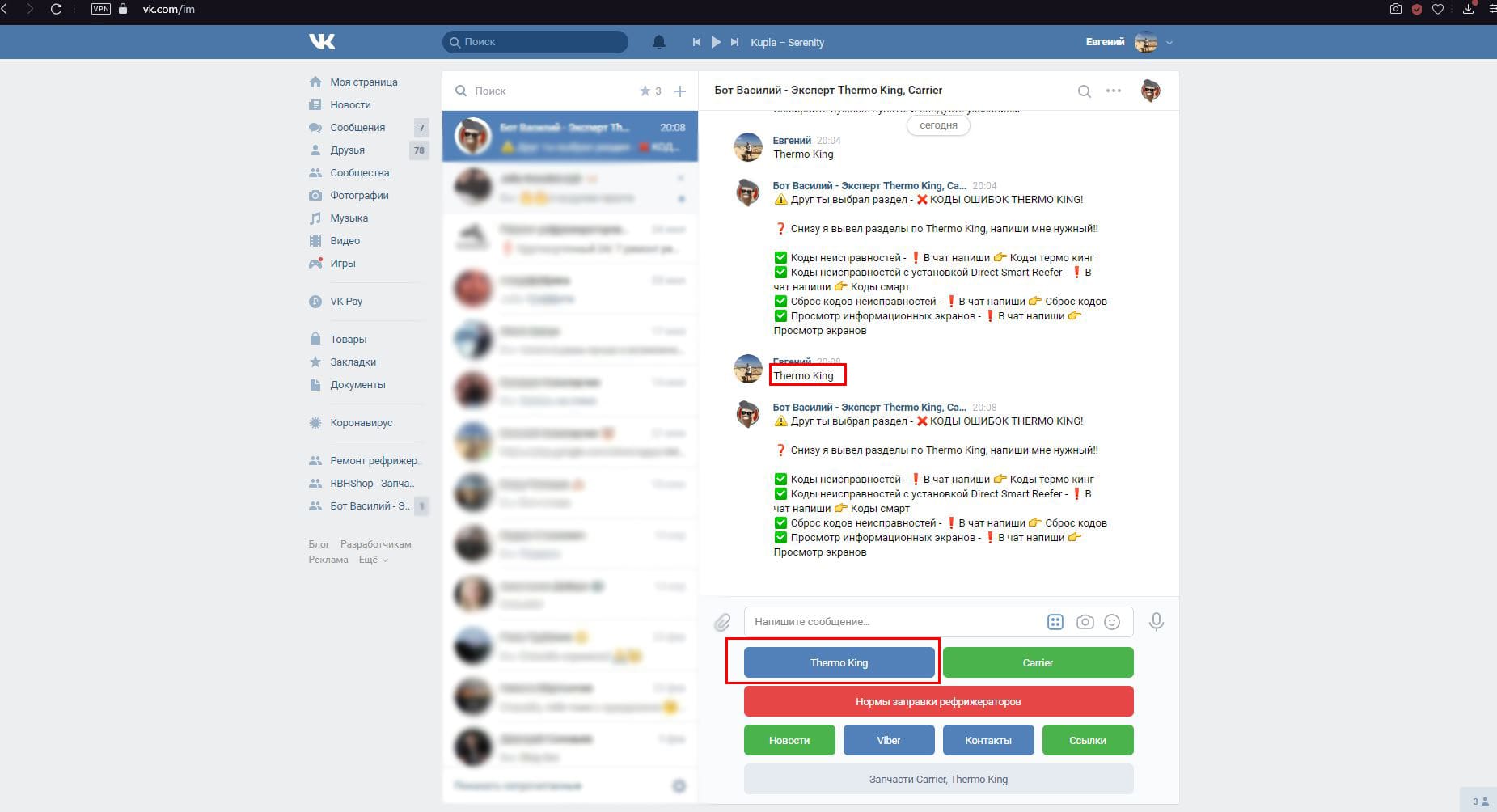1497x812 pixels.
Task: Click the Реклама footer link
Action: [x=328, y=560]
